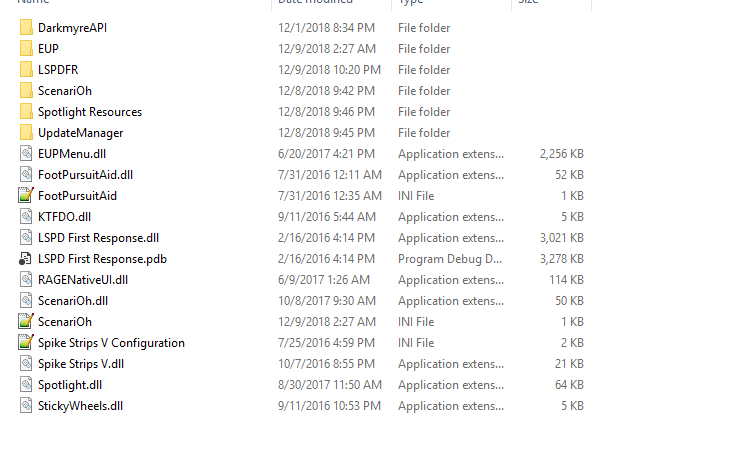Select the ScenariOh.dll file name

pyautogui.click(x=73, y=301)
